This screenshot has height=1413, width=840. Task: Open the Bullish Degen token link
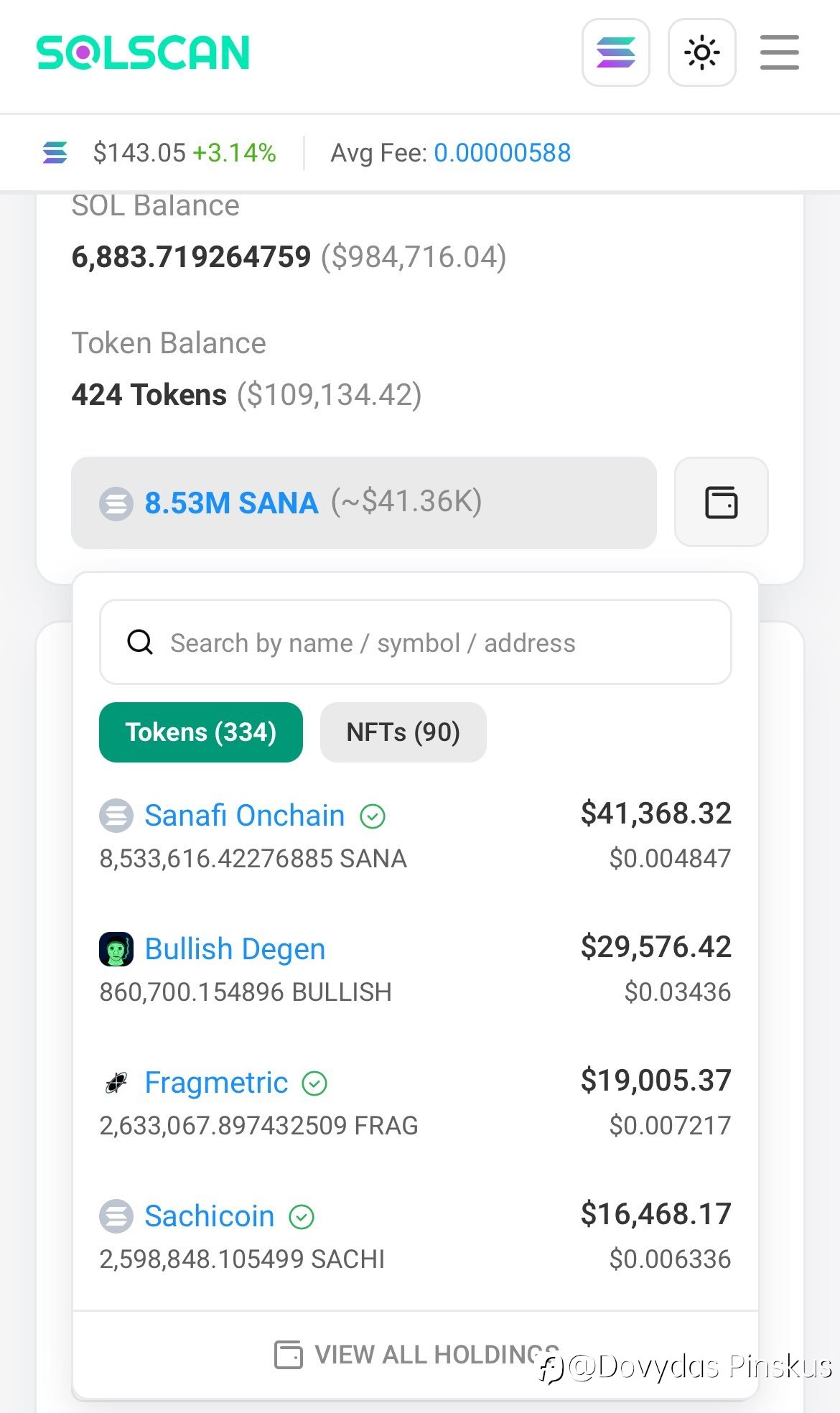235,949
